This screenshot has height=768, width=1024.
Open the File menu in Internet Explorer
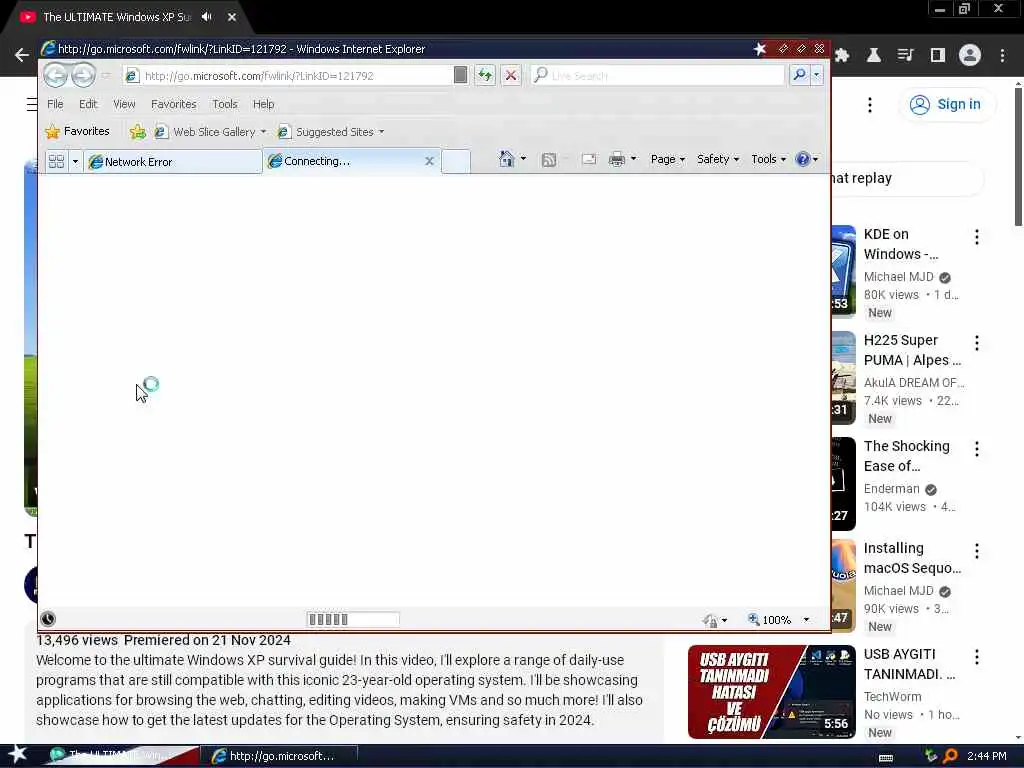point(55,104)
